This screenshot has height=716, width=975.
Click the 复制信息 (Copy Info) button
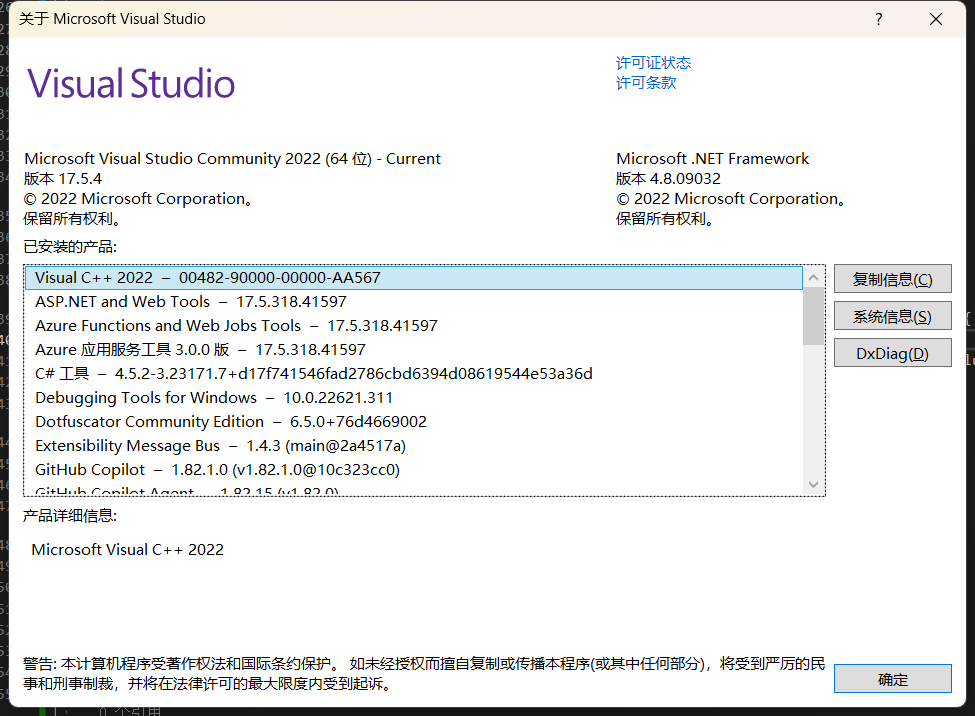point(892,278)
